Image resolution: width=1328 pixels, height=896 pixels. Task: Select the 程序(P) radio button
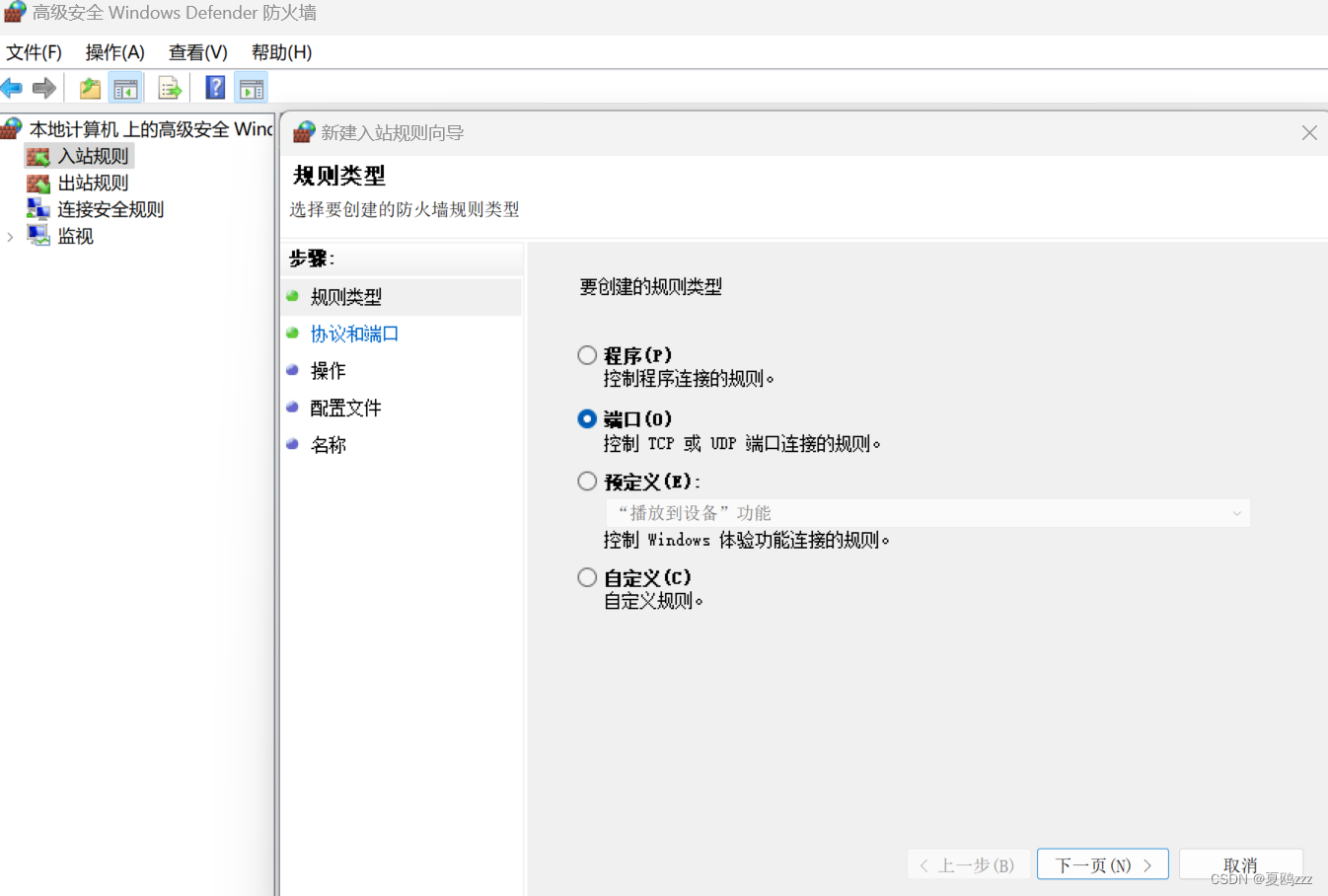(587, 355)
